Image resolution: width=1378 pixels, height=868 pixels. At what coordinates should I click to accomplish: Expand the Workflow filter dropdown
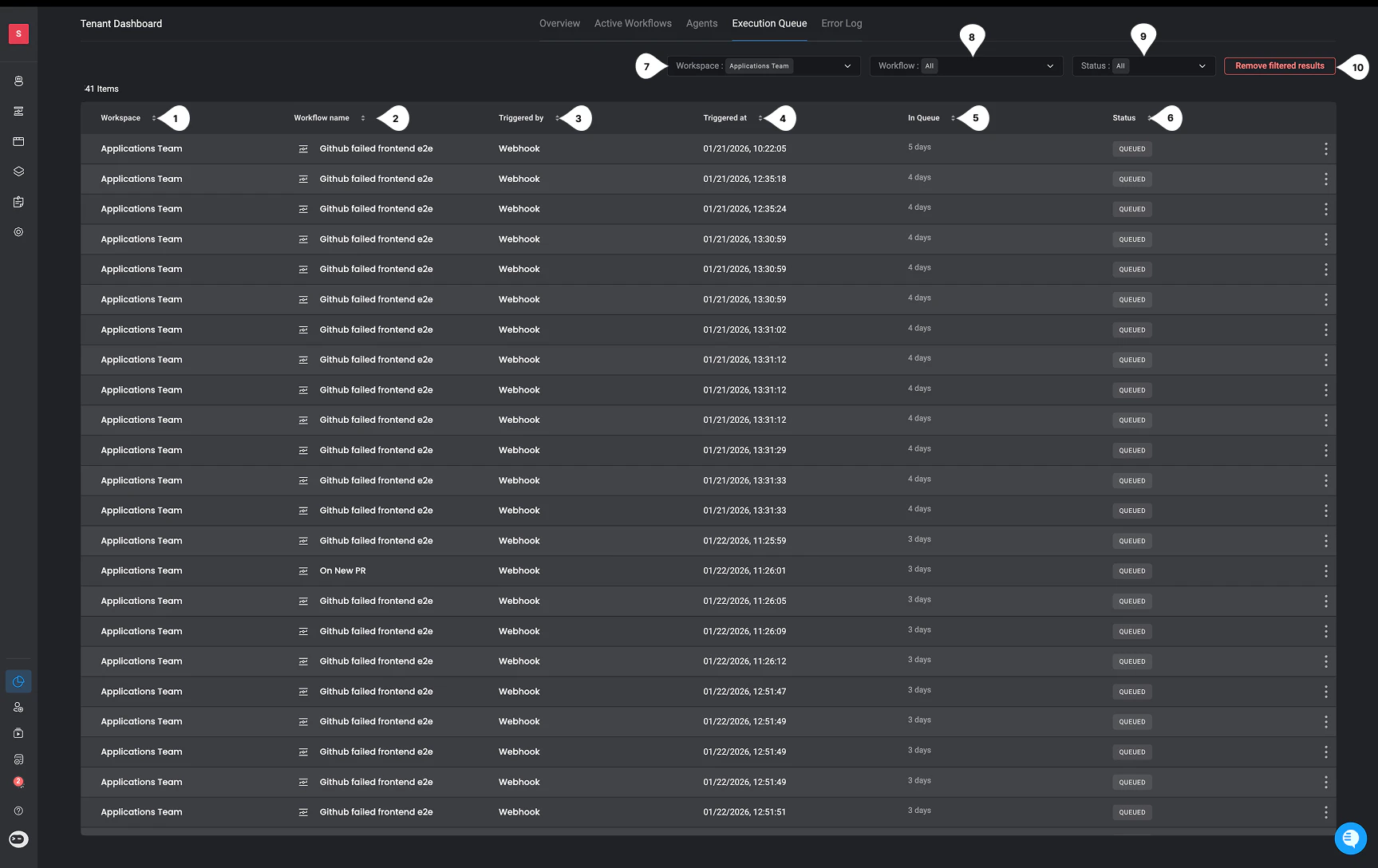click(x=966, y=66)
